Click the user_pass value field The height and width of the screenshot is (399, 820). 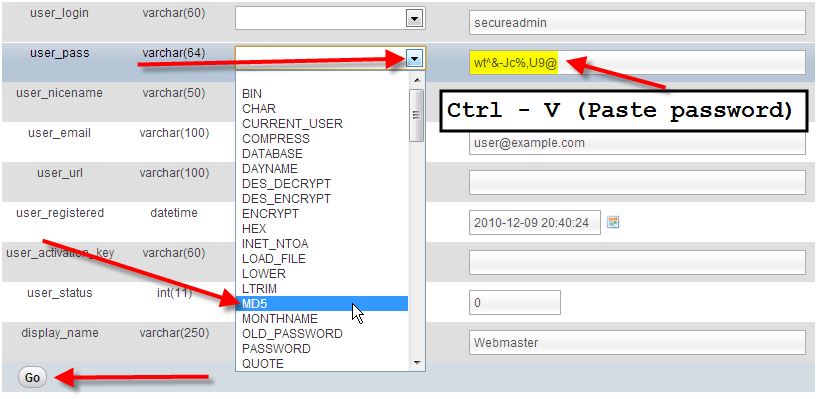(637, 63)
